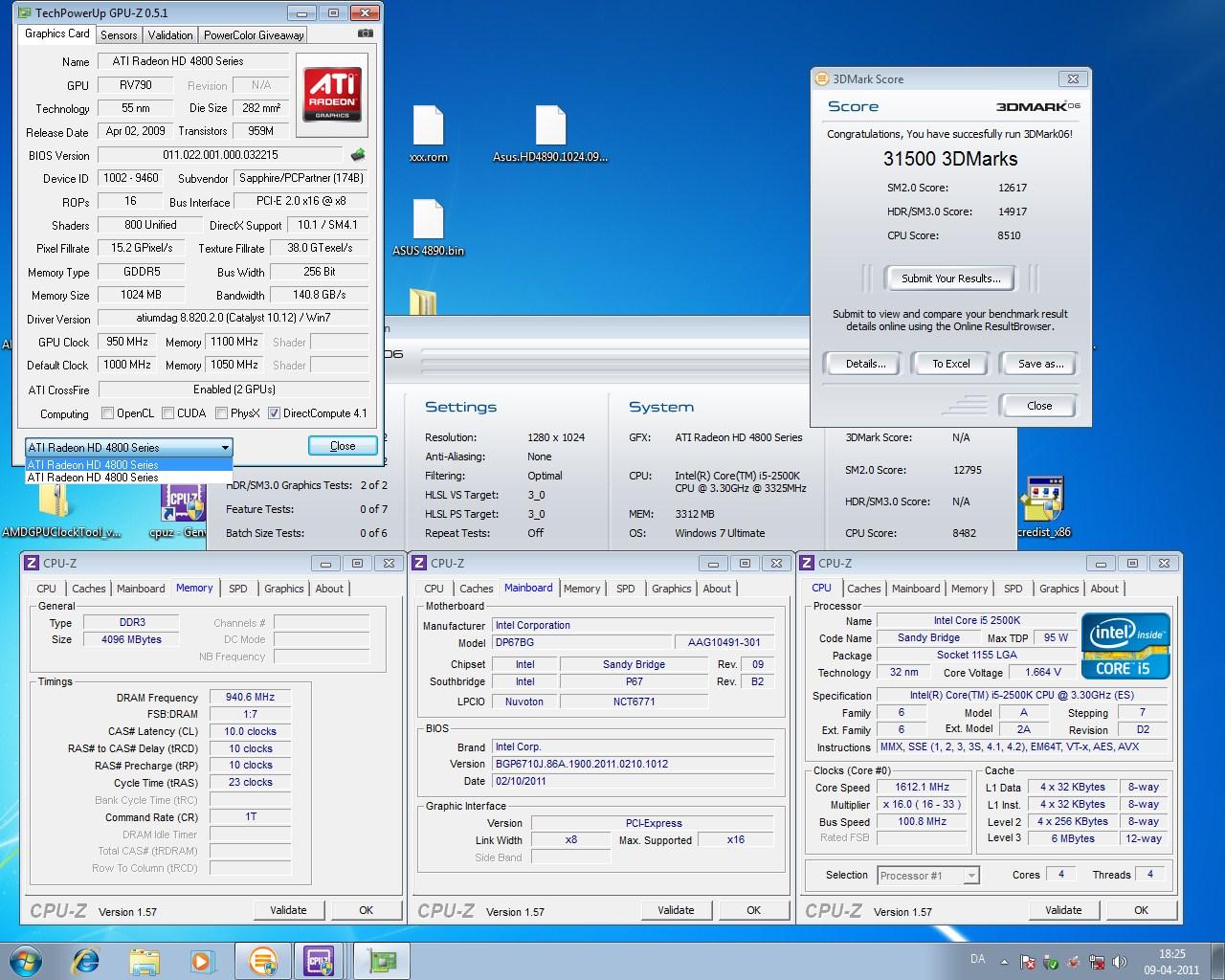Screen dimensions: 1225x980
Task: Open the PowerColor Giveaway tab
Action: coord(254,35)
